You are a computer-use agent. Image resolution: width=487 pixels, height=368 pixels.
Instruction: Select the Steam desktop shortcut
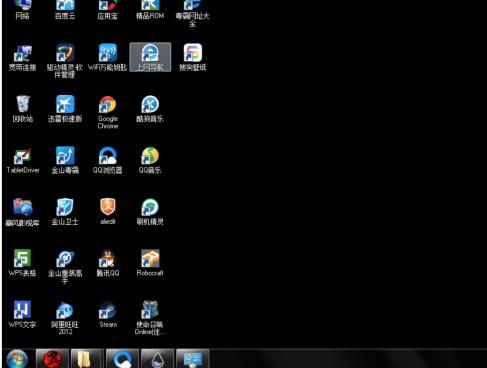(108, 314)
